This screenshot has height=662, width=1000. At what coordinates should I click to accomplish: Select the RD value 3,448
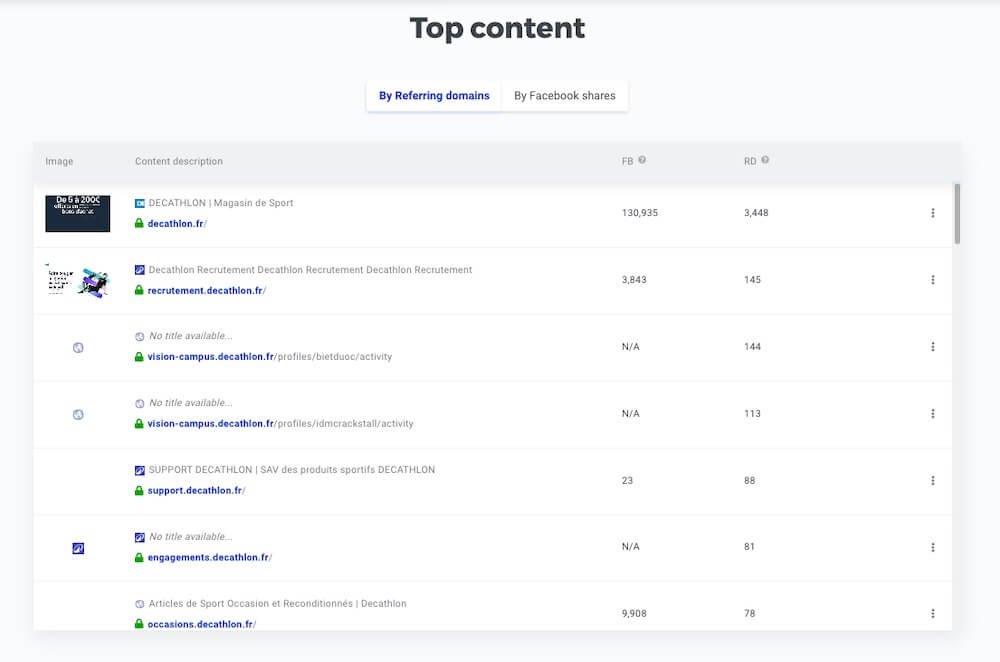(756, 213)
